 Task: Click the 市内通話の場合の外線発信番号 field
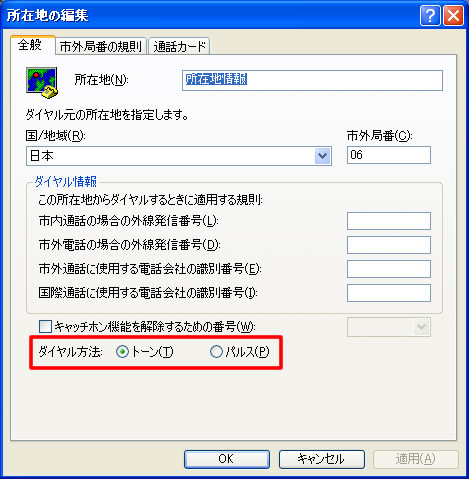389,221
